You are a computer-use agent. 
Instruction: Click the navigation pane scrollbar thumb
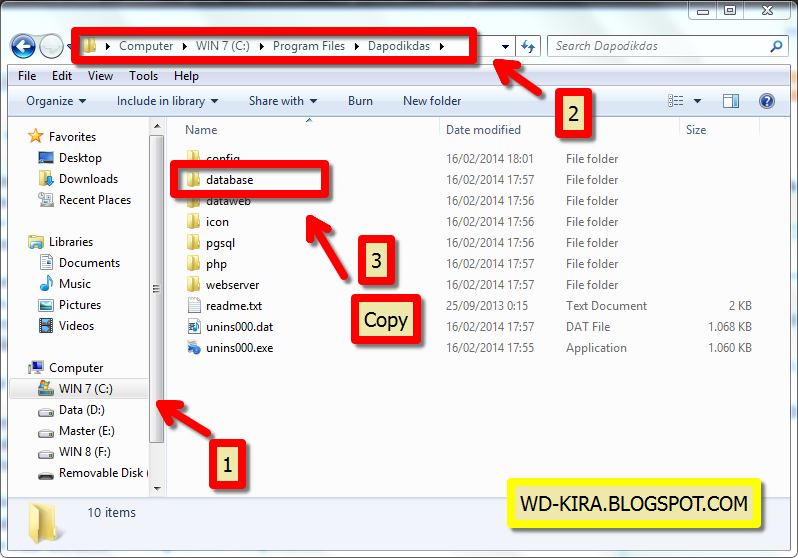tap(157, 289)
